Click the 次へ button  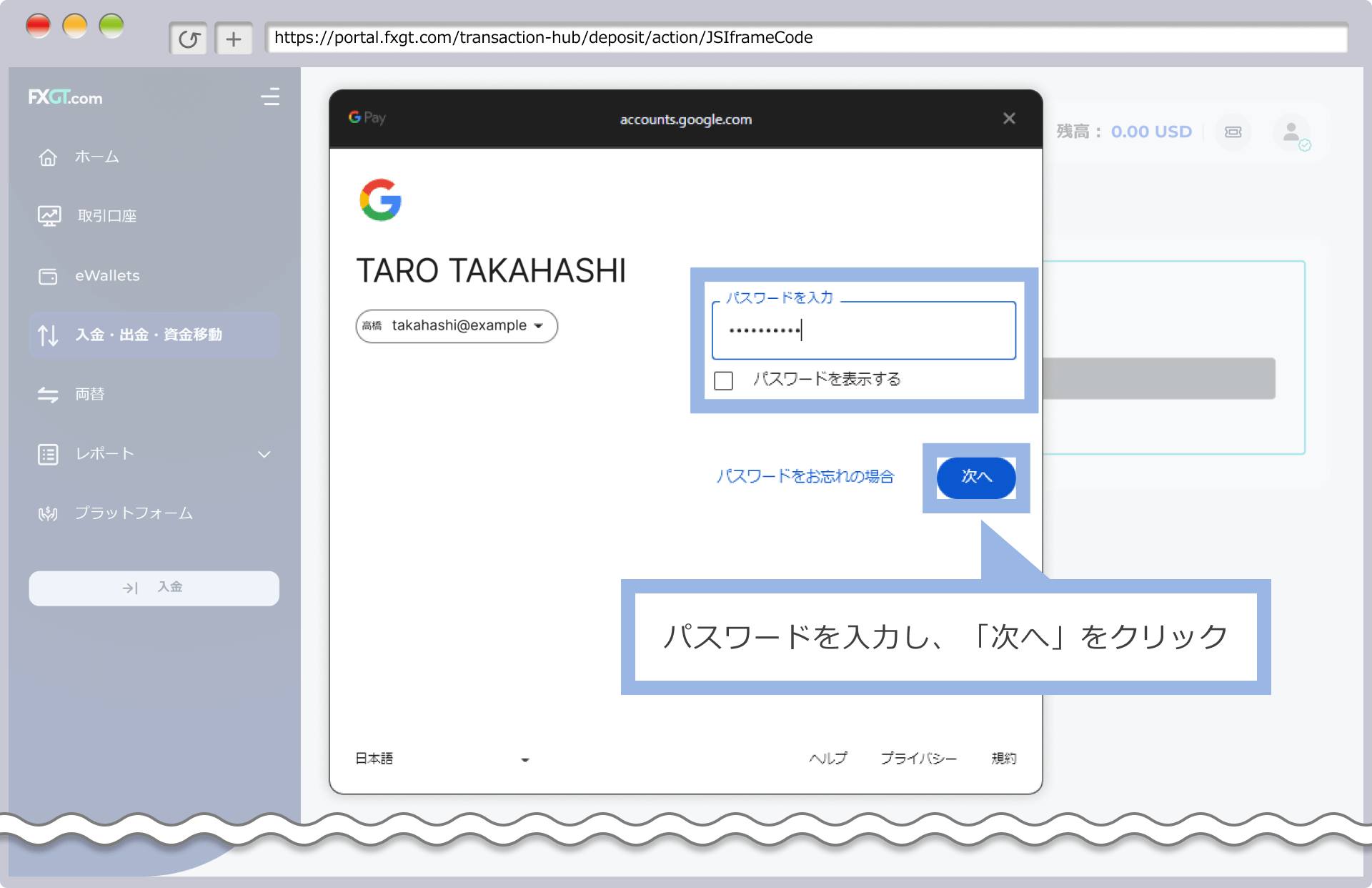pyautogui.click(x=976, y=477)
